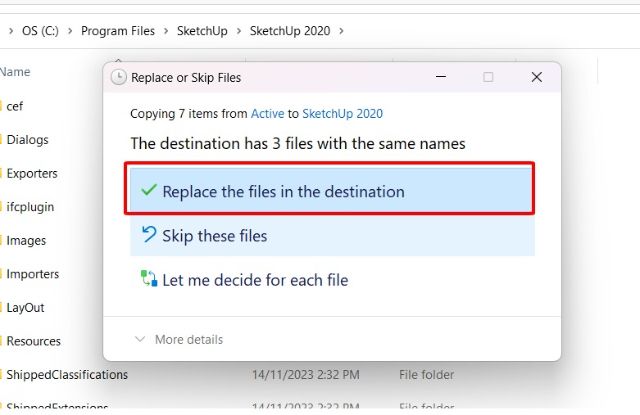Select the Exporters folder in file list

(32, 173)
